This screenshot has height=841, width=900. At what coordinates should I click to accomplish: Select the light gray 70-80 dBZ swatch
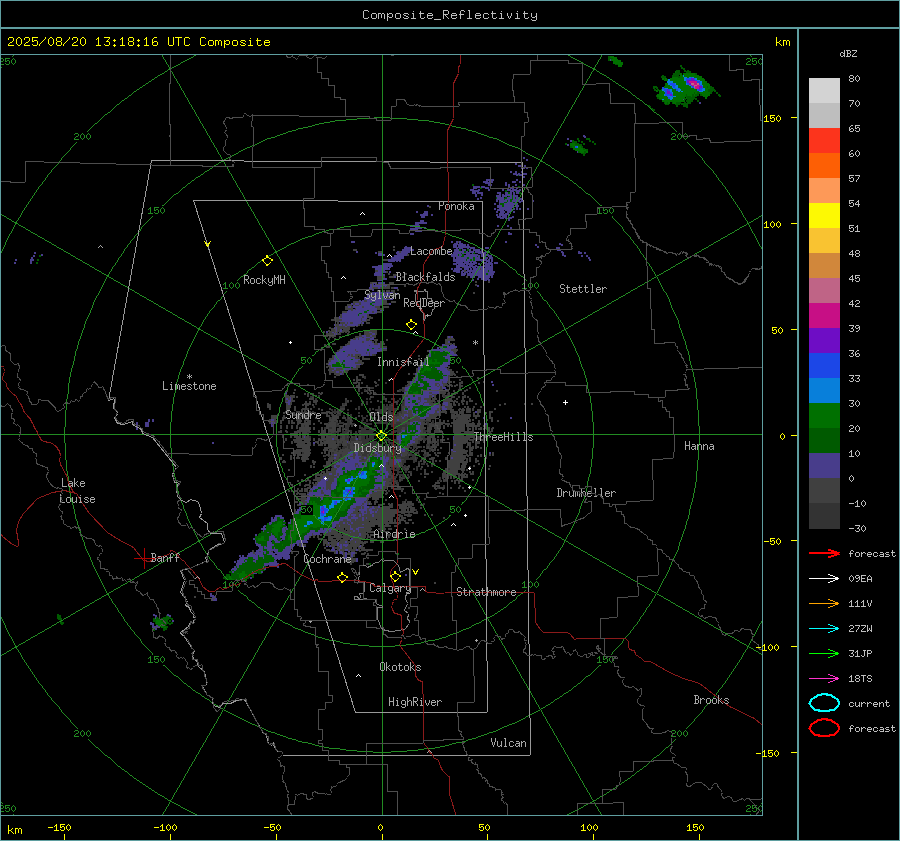(x=824, y=91)
